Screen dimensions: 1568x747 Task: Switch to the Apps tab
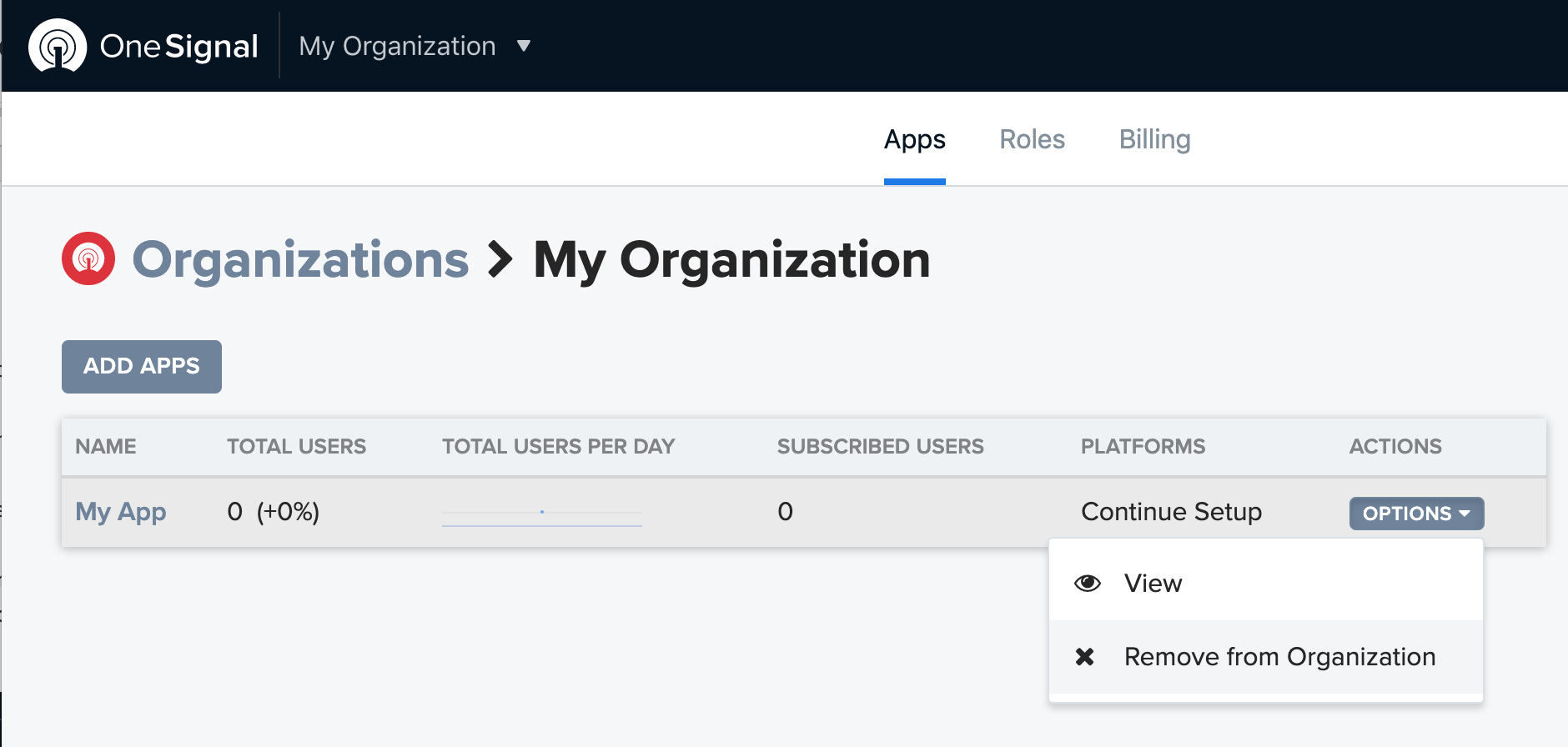click(914, 139)
